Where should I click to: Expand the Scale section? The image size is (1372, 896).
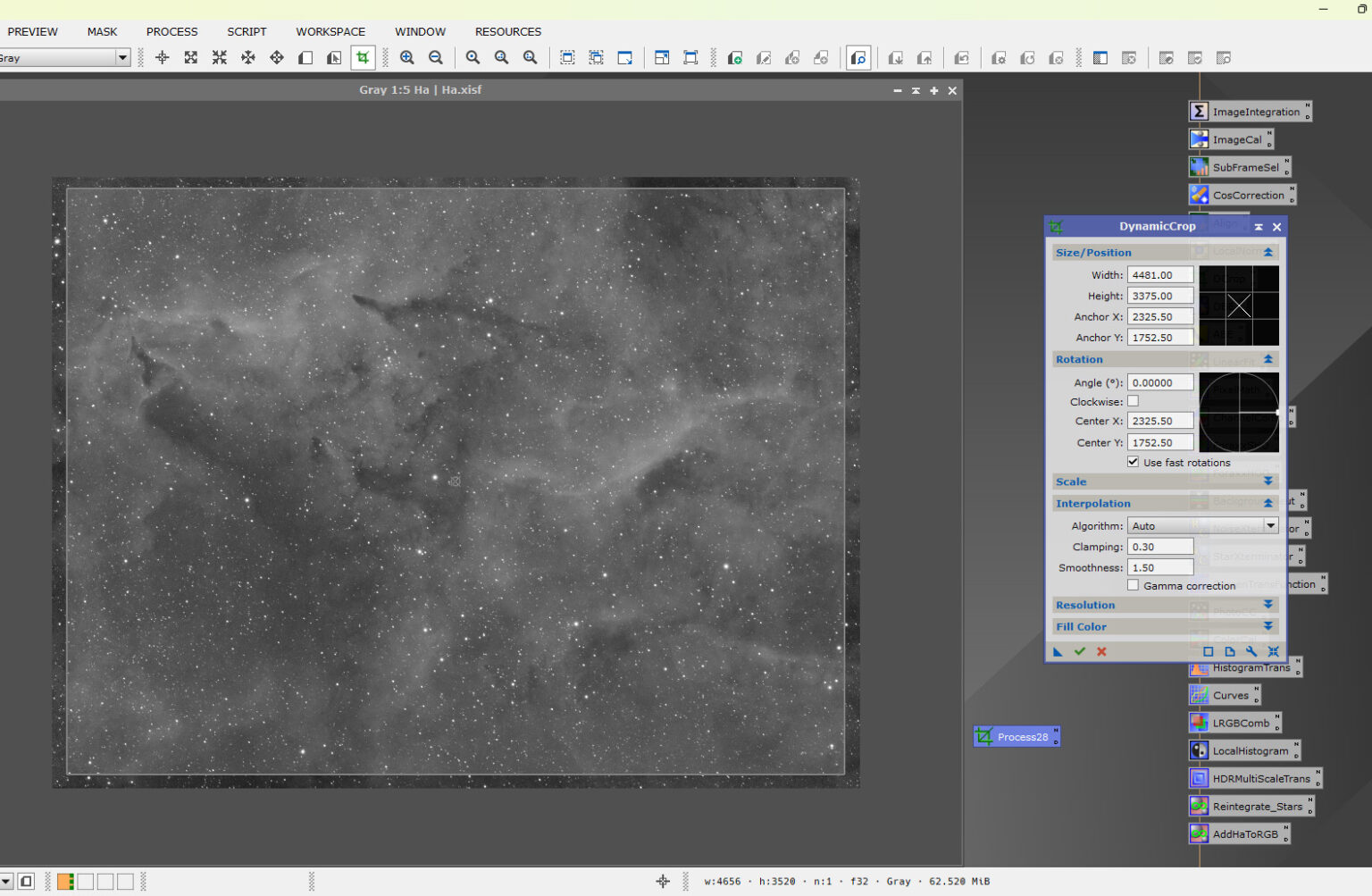click(x=1267, y=481)
